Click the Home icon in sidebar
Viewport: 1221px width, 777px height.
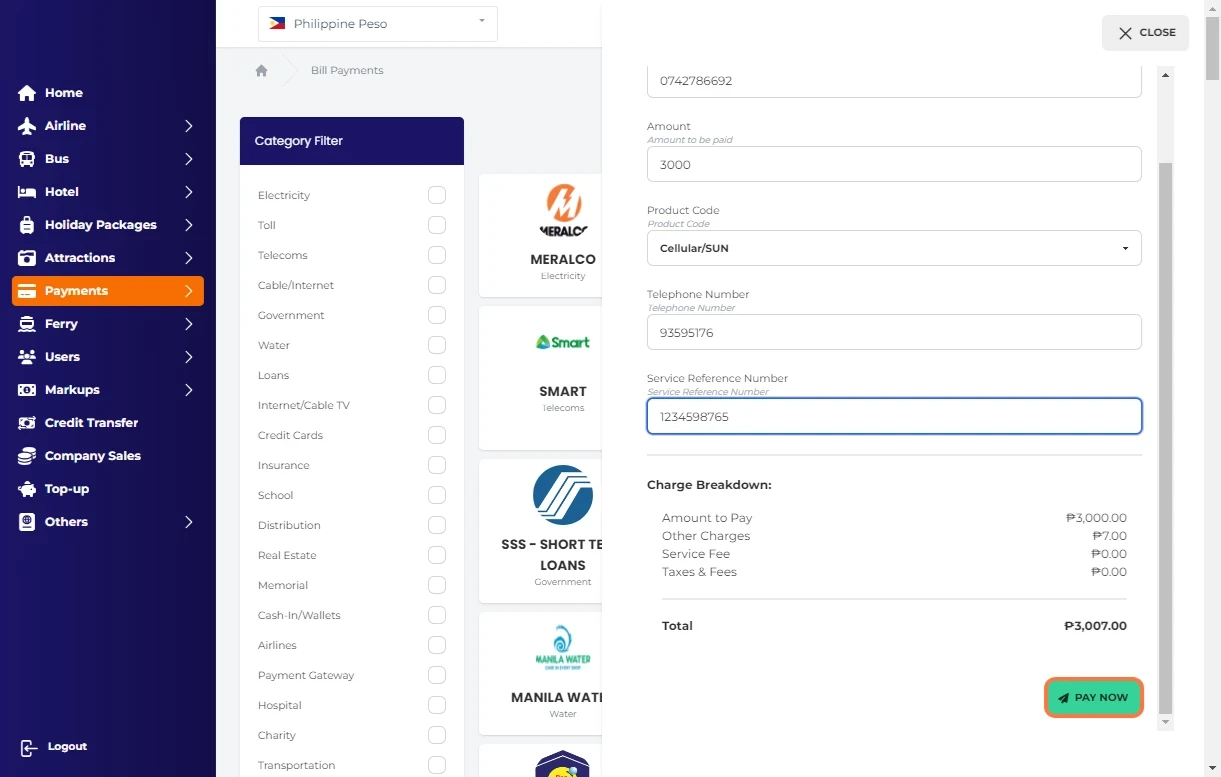point(27,93)
